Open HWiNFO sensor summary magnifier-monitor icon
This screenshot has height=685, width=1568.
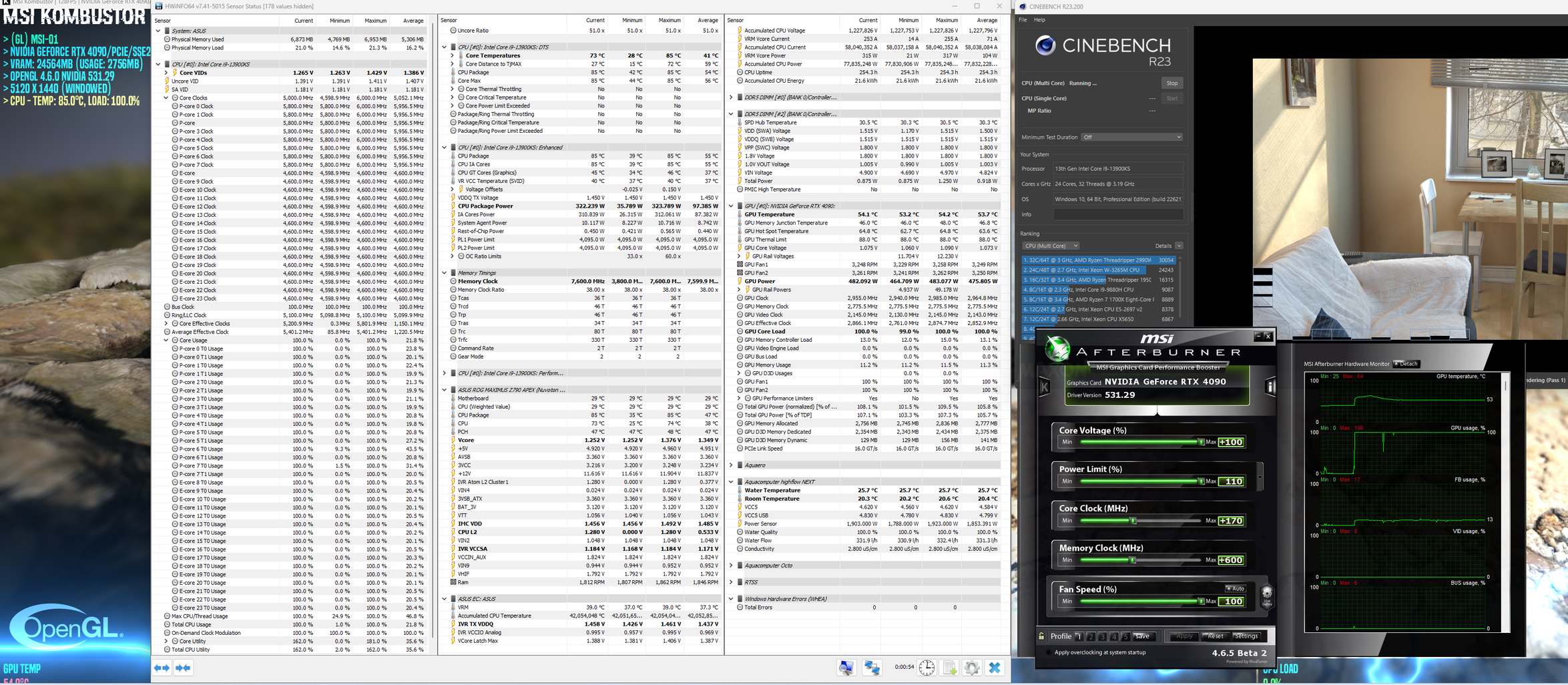click(x=846, y=668)
